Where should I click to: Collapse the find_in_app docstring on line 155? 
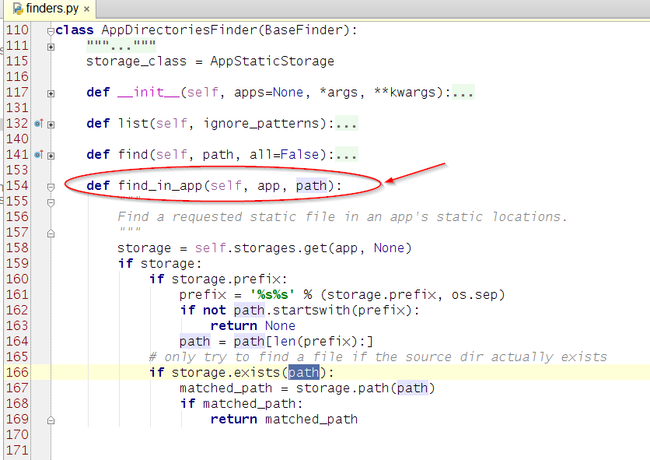tap(51, 203)
